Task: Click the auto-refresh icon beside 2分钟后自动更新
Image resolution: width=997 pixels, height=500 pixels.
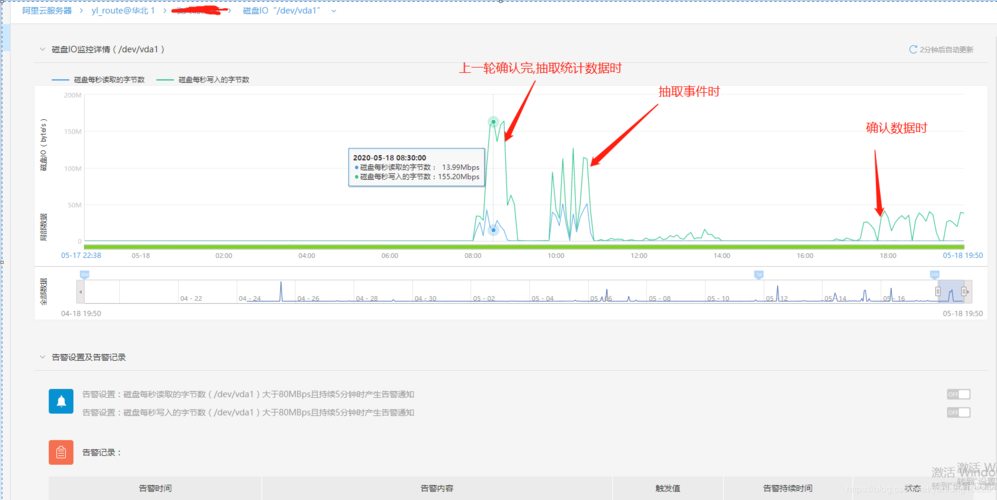Action: click(913, 49)
